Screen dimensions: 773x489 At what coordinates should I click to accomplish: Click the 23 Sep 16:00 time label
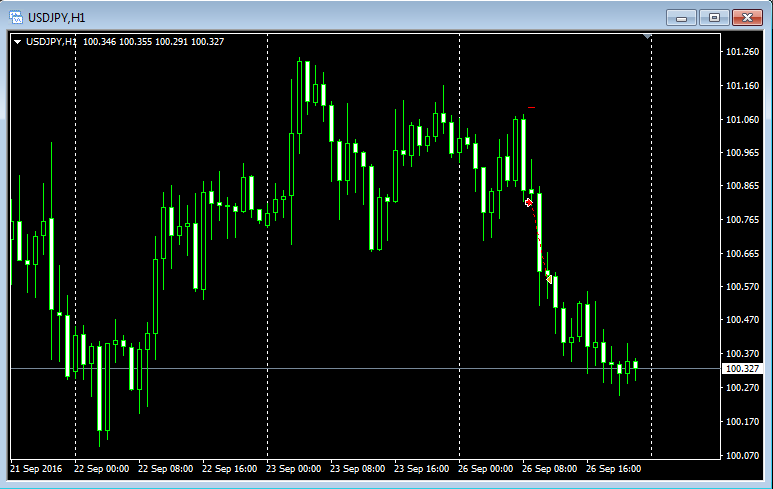coord(422,469)
